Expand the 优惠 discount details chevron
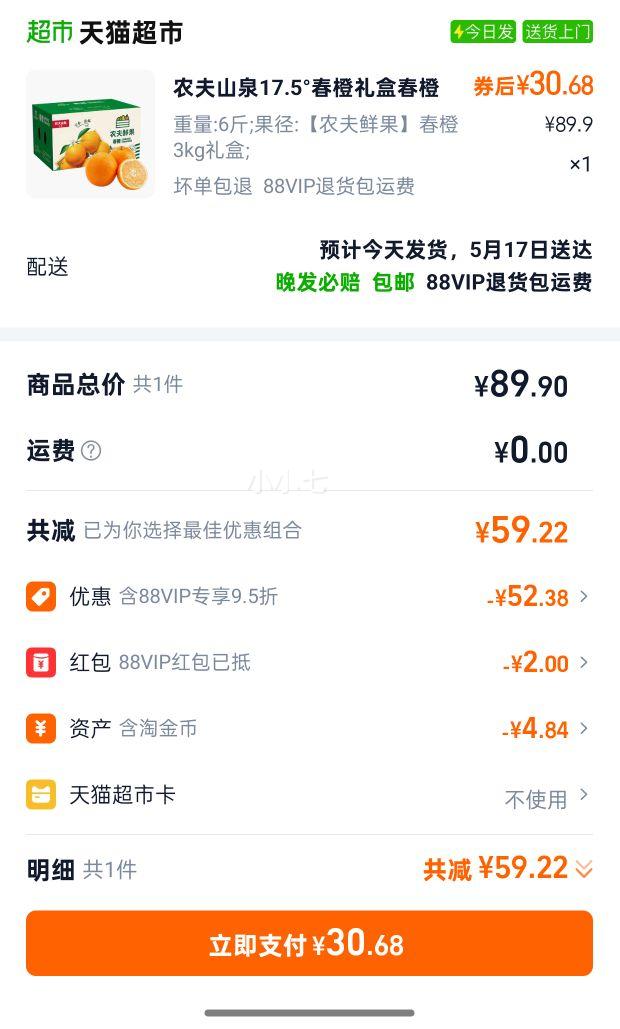The width and height of the screenshot is (620, 1029). tap(584, 597)
